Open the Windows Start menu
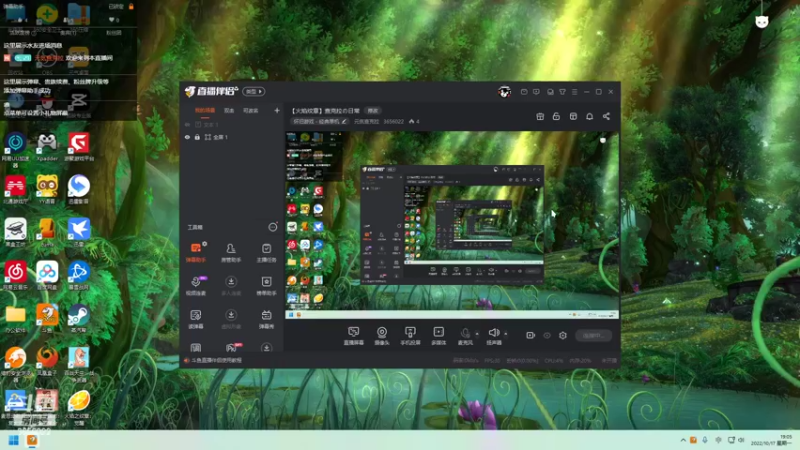This screenshot has width=800, height=450. coord(14,440)
